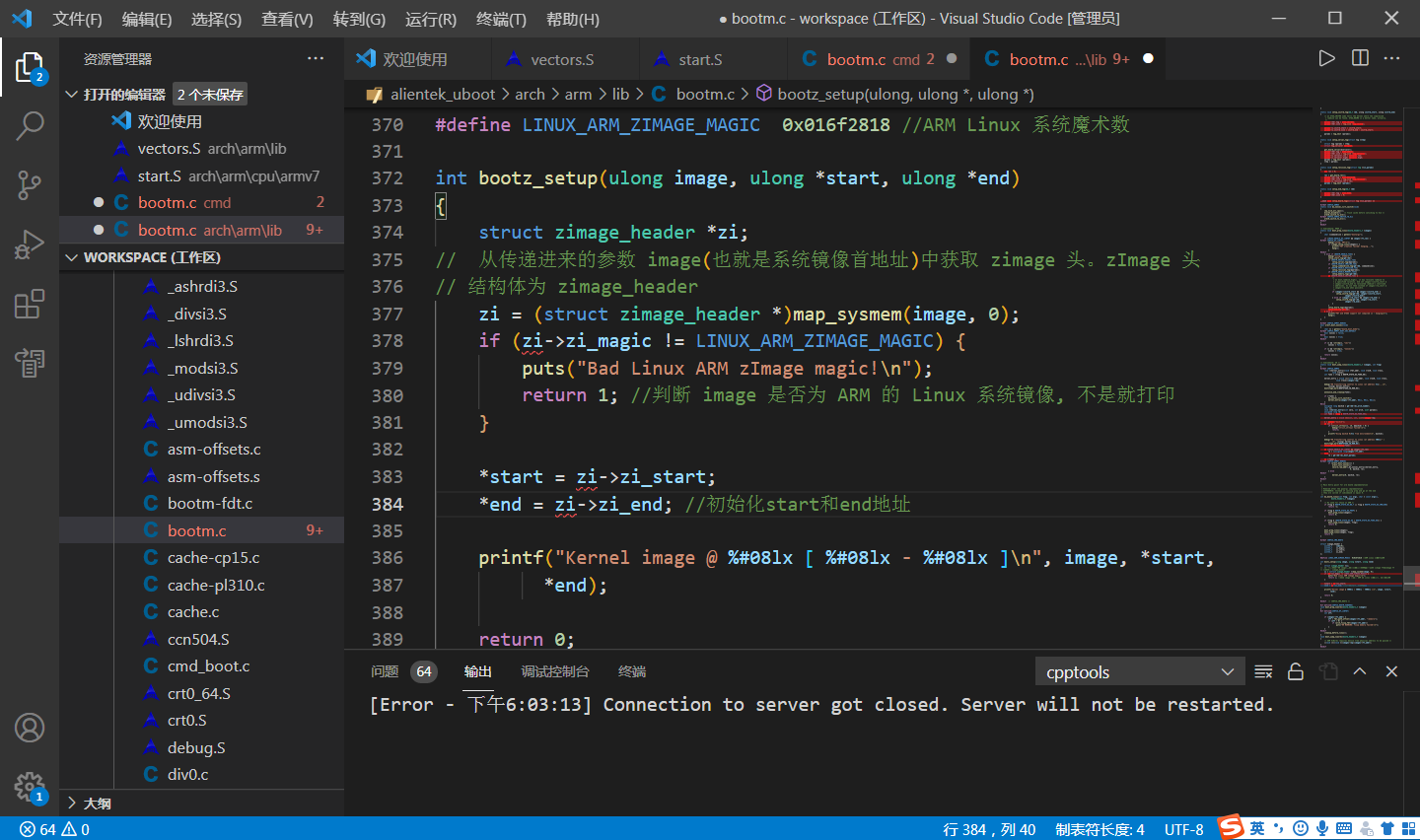
Task: Open debug.S in workspace tree
Action: coord(201,747)
